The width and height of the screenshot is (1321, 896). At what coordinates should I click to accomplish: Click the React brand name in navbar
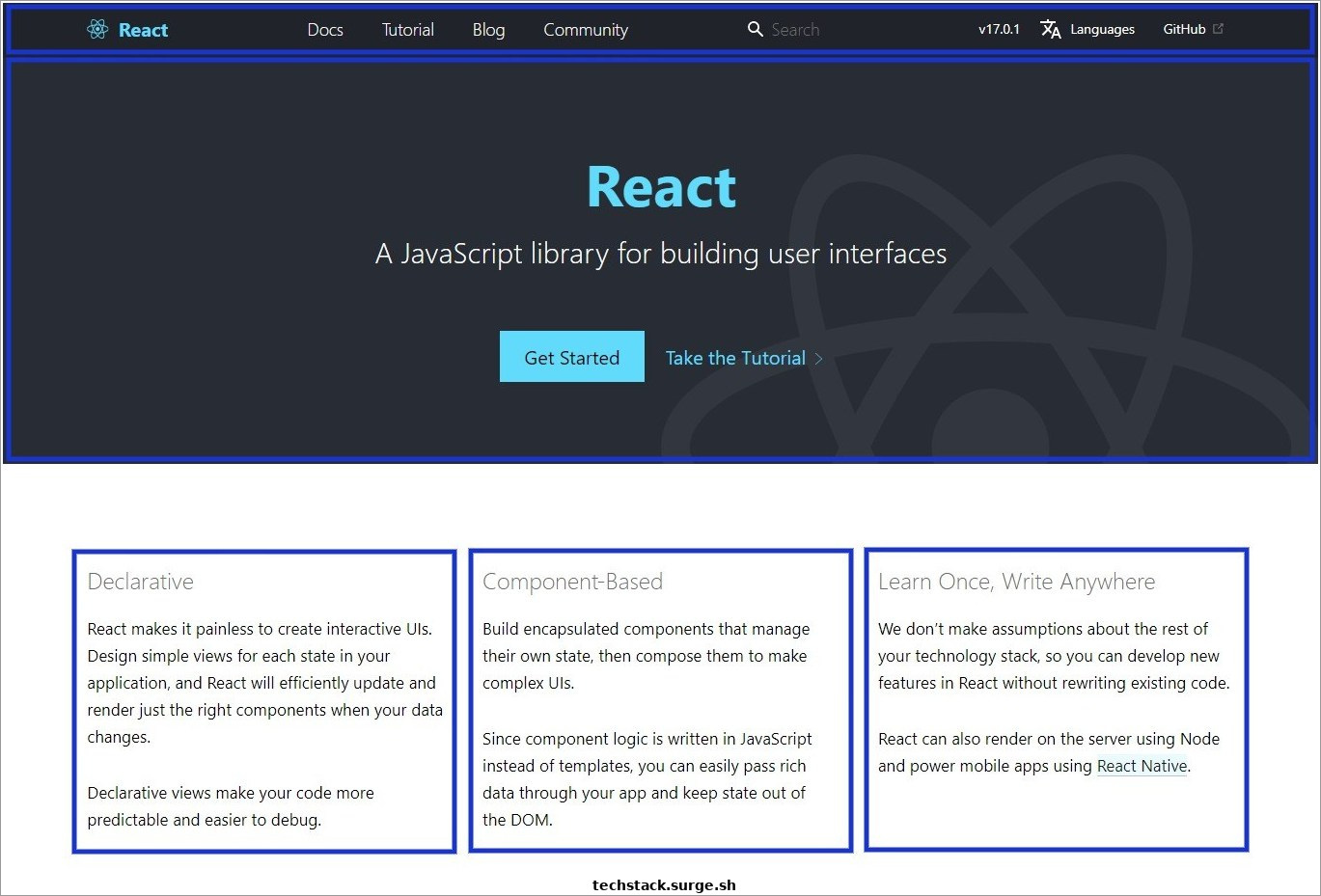[x=143, y=30]
